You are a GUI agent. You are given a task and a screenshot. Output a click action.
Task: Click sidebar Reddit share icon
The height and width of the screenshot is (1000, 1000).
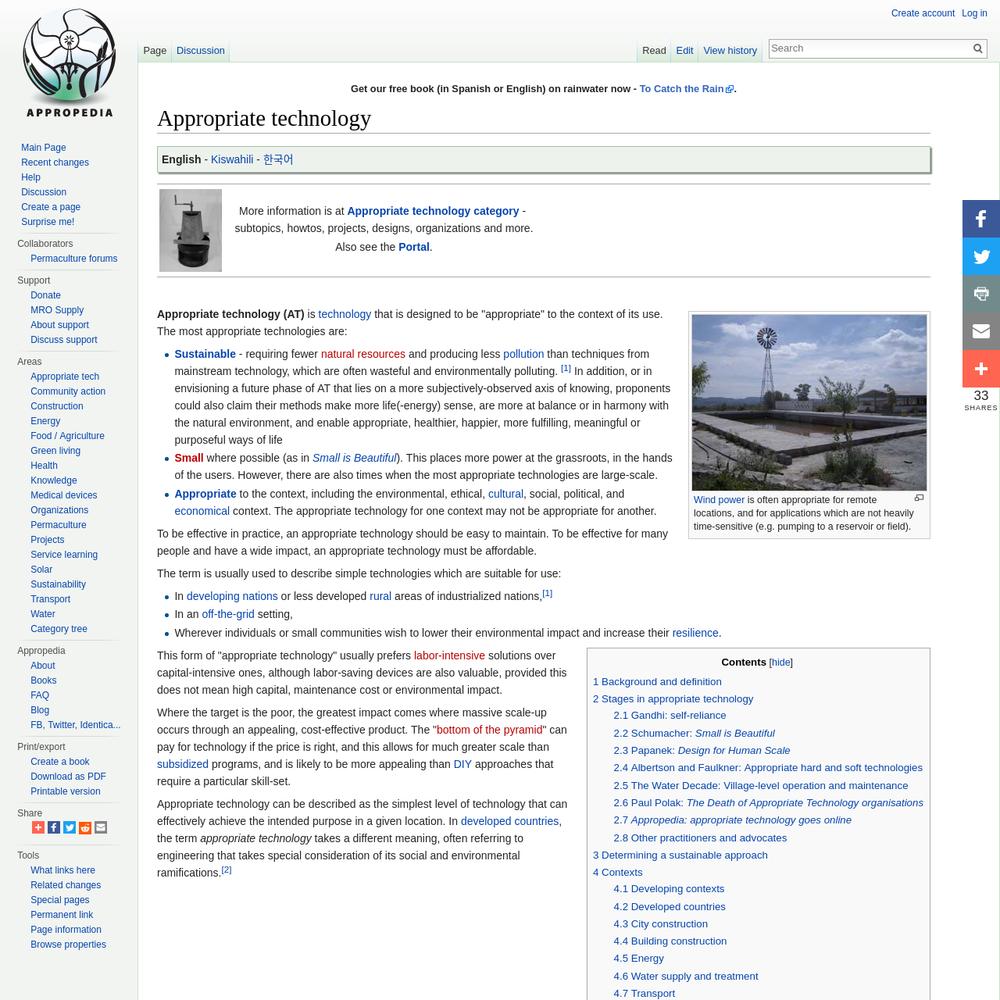[x=85, y=827]
